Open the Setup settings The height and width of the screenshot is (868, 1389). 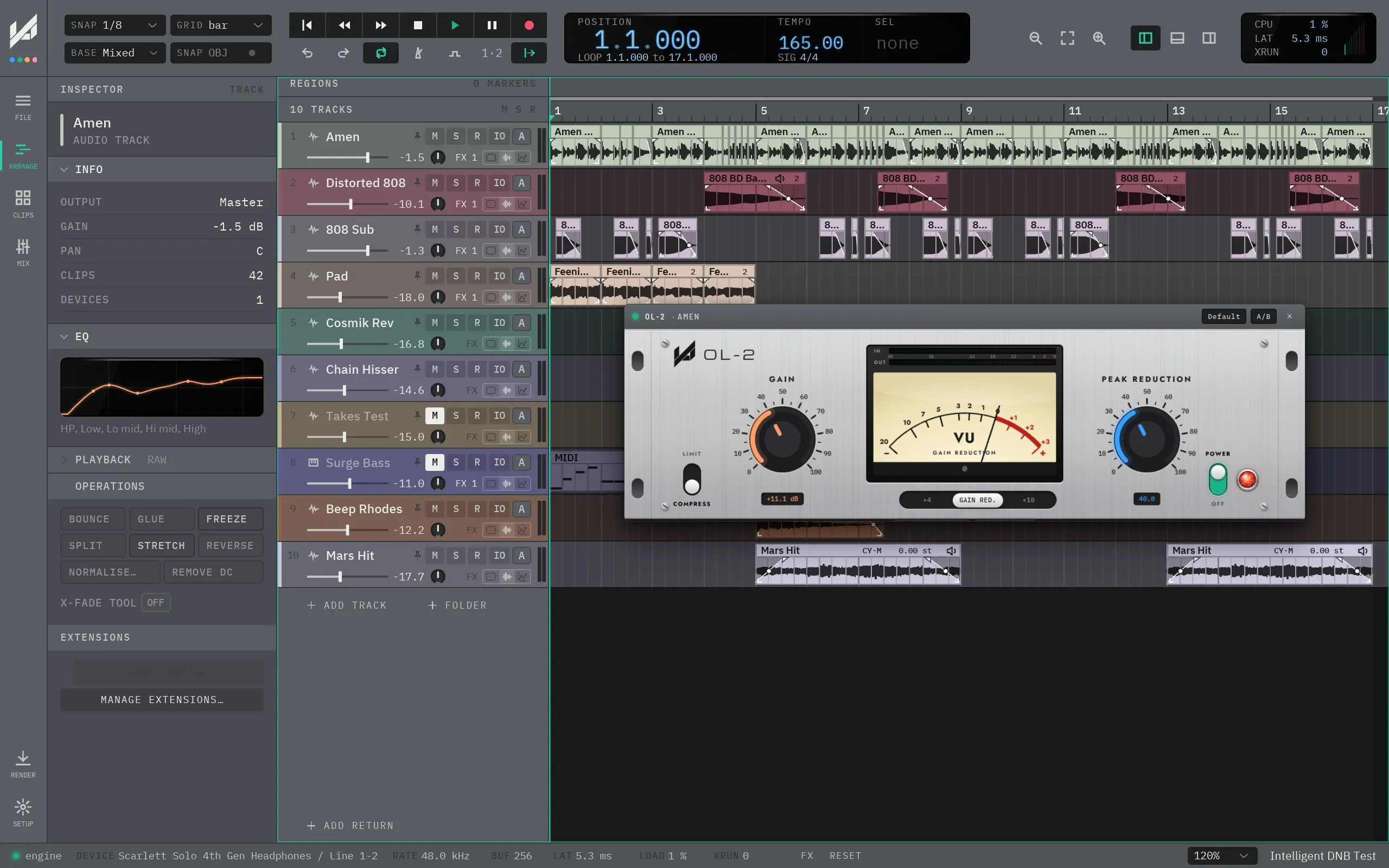pos(23,813)
